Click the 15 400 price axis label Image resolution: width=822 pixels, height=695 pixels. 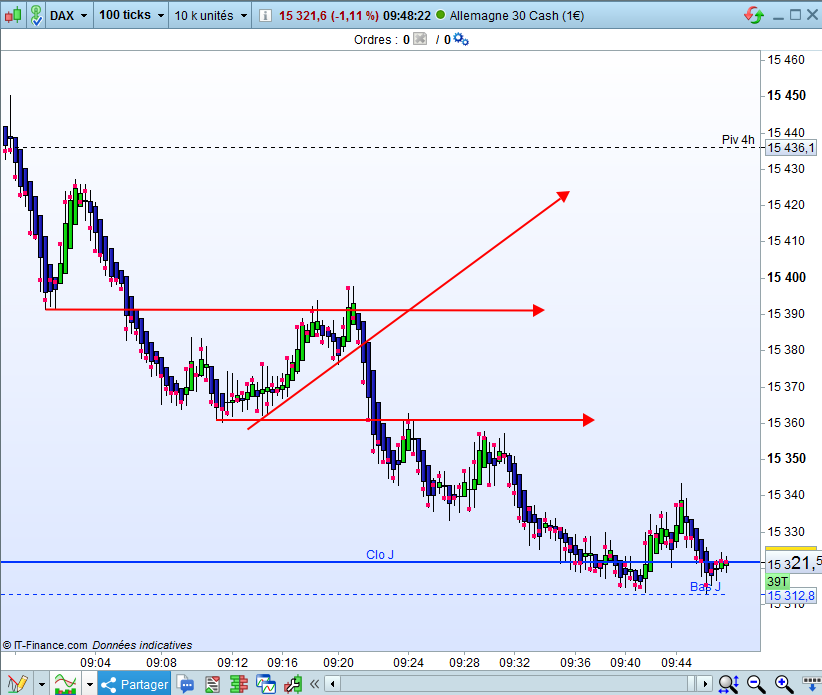(786, 277)
